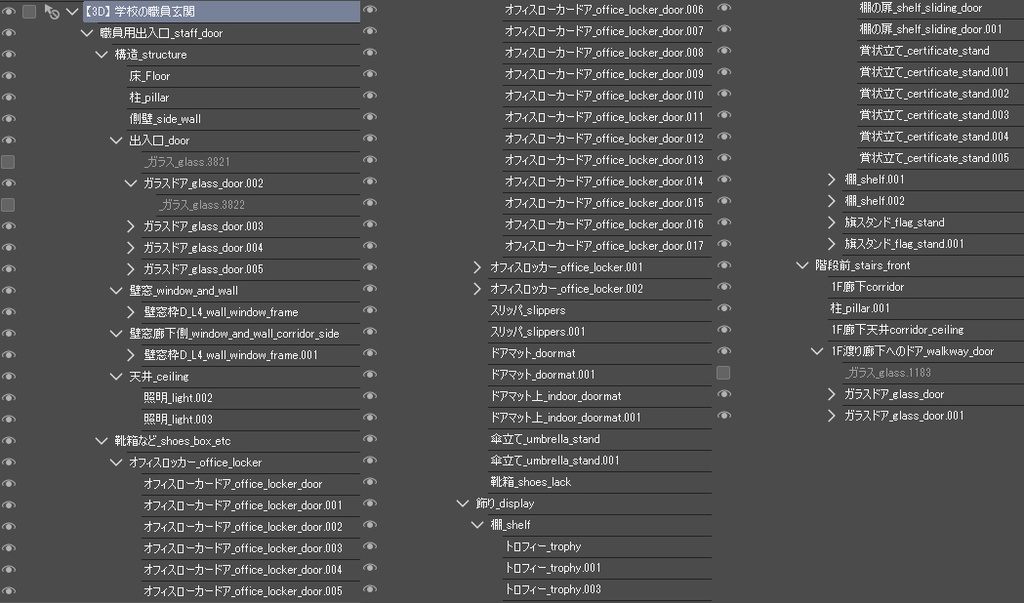This screenshot has height=603, width=1024.
Task: Select 賞状立て_certificate_stand.005
Action: tap(940, 158)
